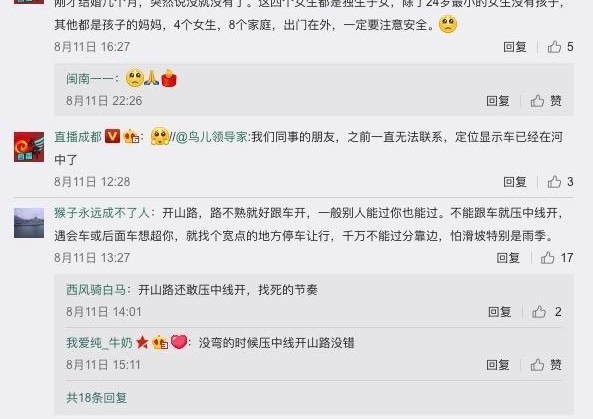This screenshot has height=419, width=593.
Task: Click the orange V verified badge beside 直播成都
Action: pyautogui.click(x=112, y=136)
